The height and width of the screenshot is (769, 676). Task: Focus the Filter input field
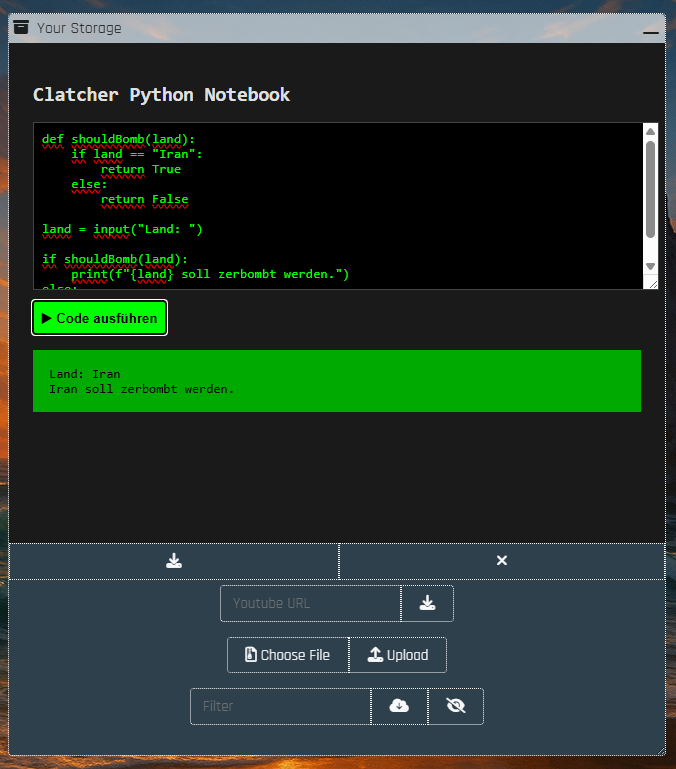click(281, 706)
